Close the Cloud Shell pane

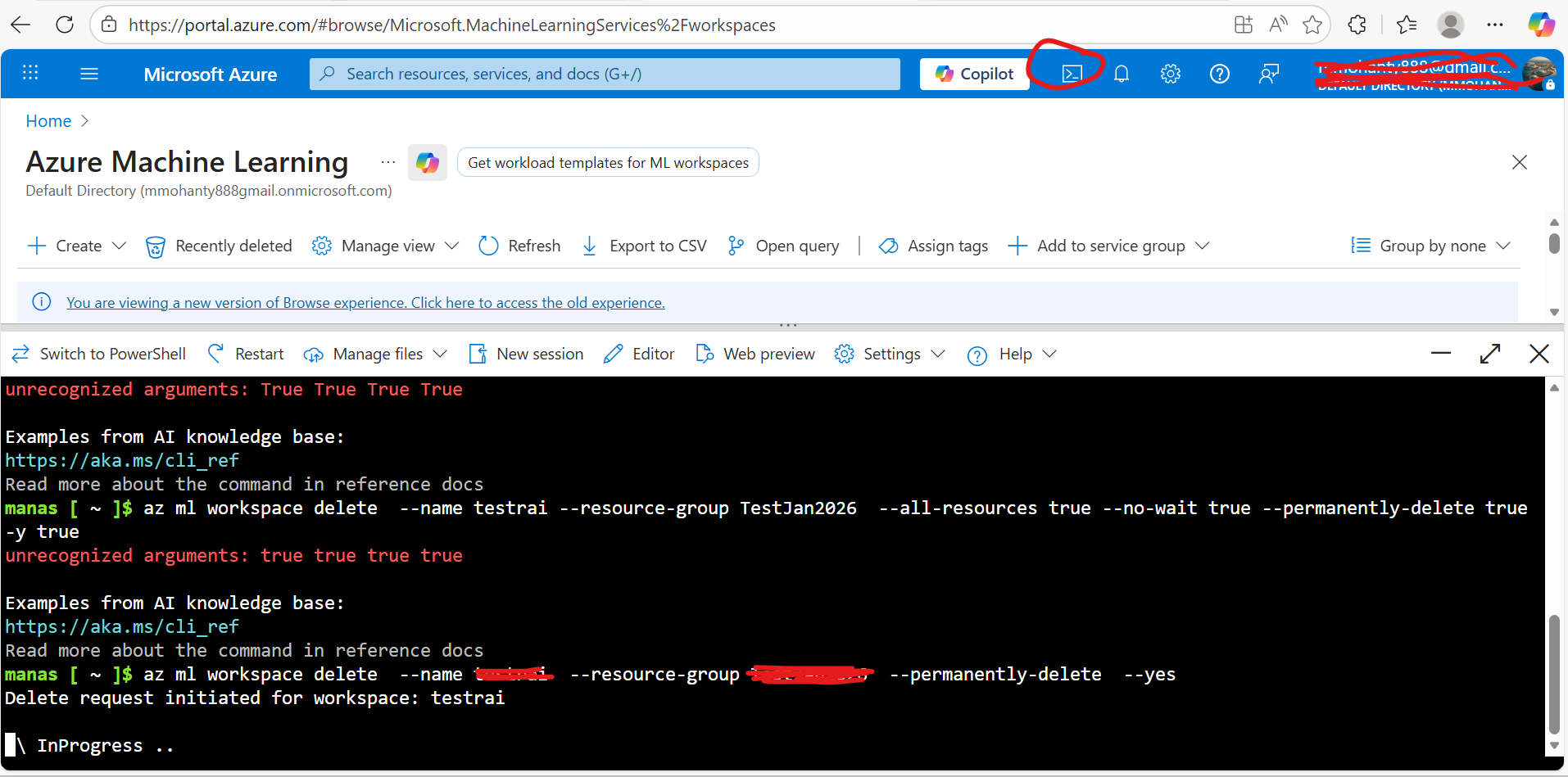1539,354
